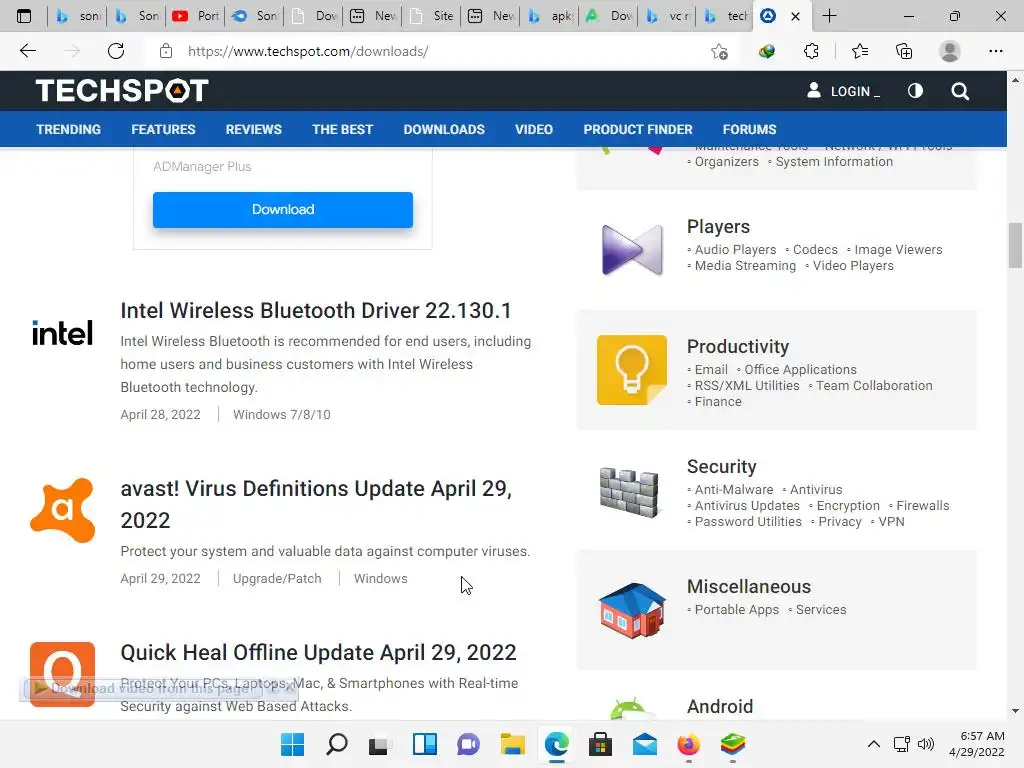Click the Intel logo thumbnail
Screen dimensions: 1024x768
[63, 333]
